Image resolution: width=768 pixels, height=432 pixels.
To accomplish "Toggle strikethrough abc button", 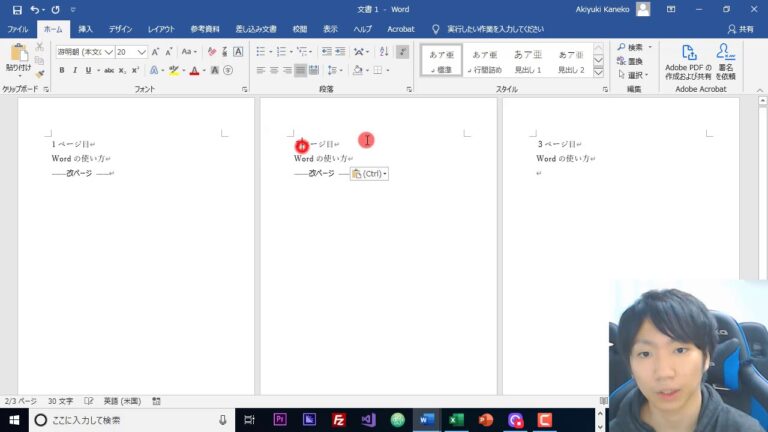I will [109, 71].
